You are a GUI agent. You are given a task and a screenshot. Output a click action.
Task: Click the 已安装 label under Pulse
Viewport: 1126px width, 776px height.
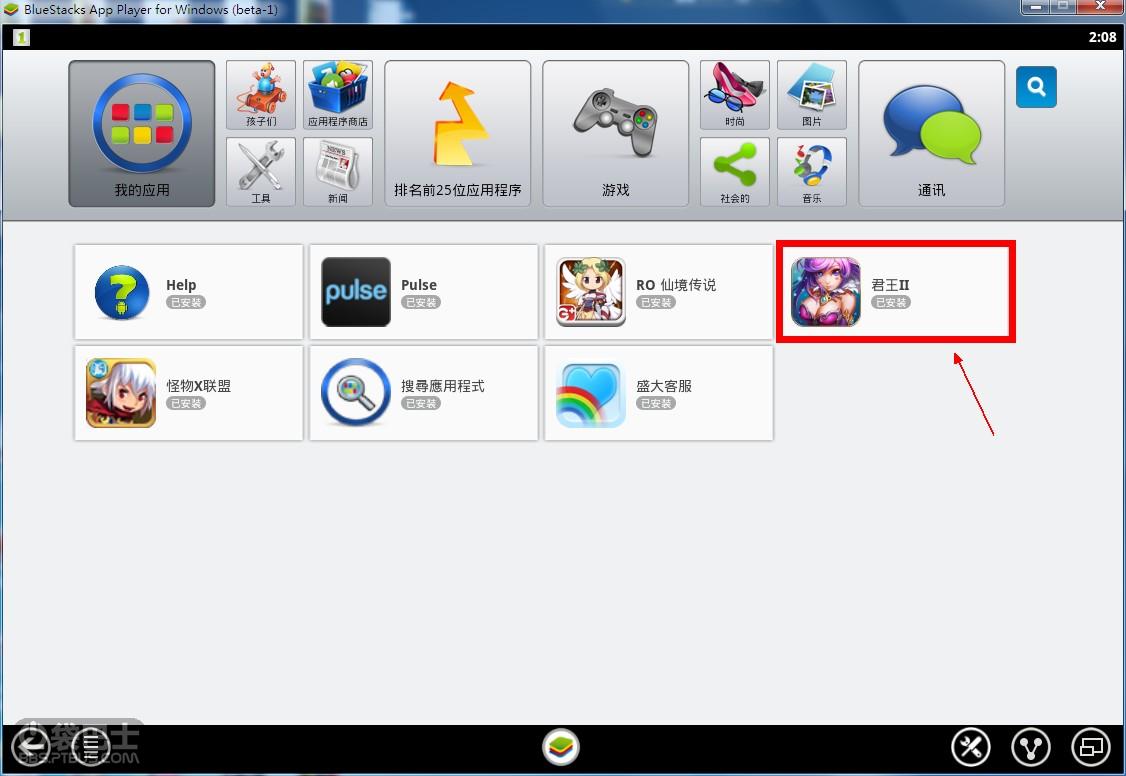[x=421, y=302]
